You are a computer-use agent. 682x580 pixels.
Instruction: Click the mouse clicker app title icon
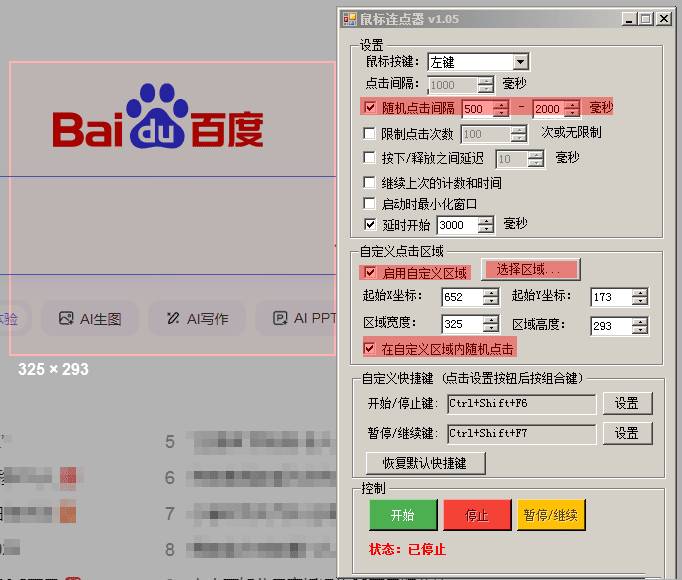(349, 19)
